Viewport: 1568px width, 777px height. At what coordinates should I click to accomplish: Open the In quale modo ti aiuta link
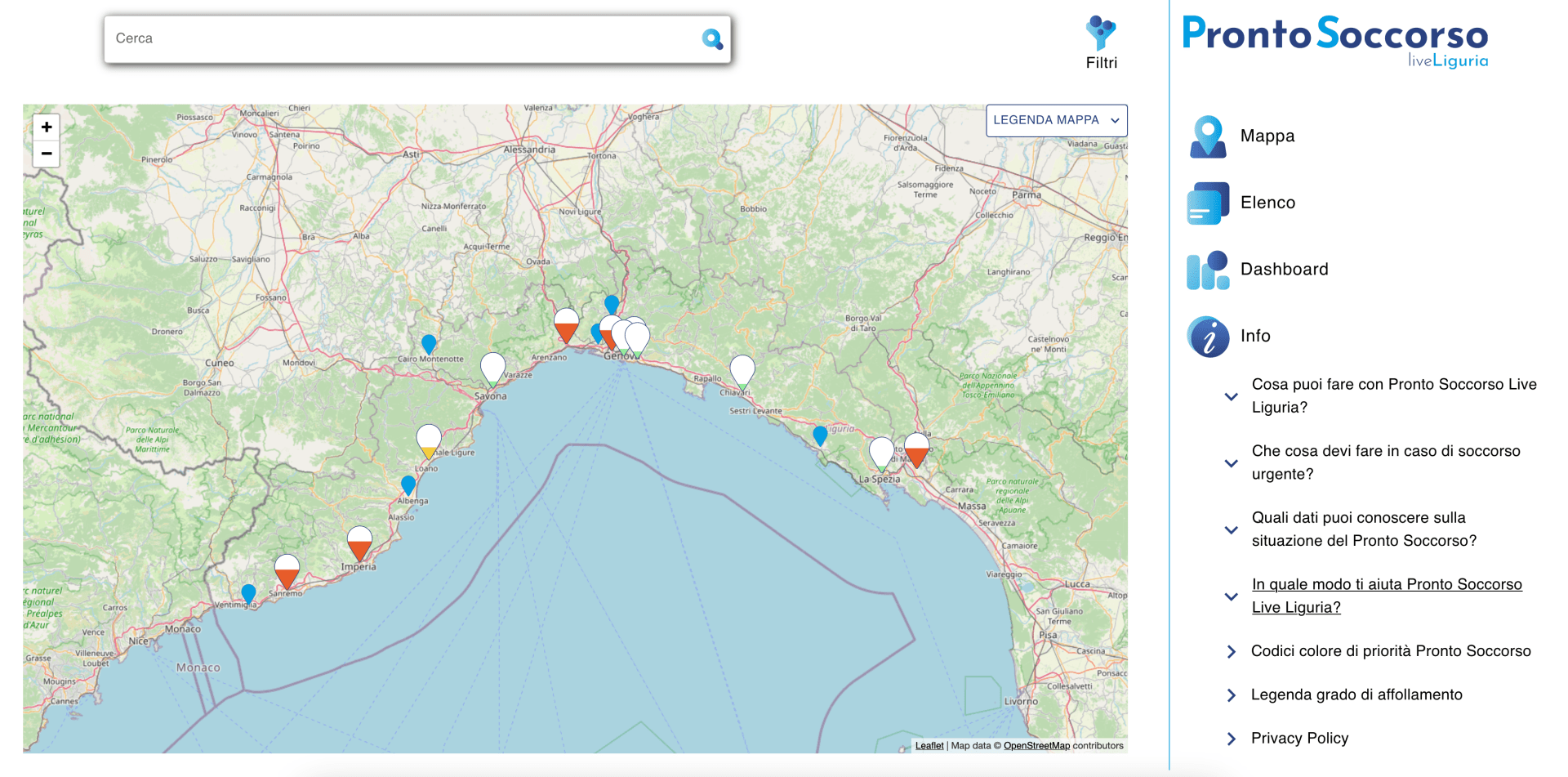pos(1386,596)
